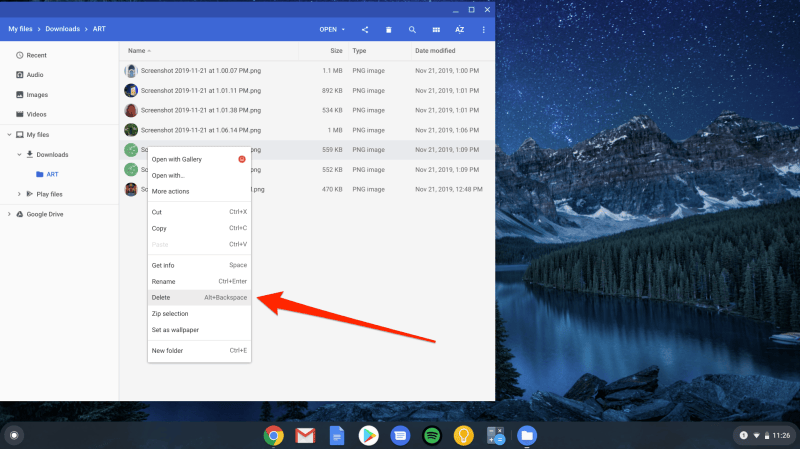
Task: Sort by Date modified column header
Action: (x=435, y=51)
